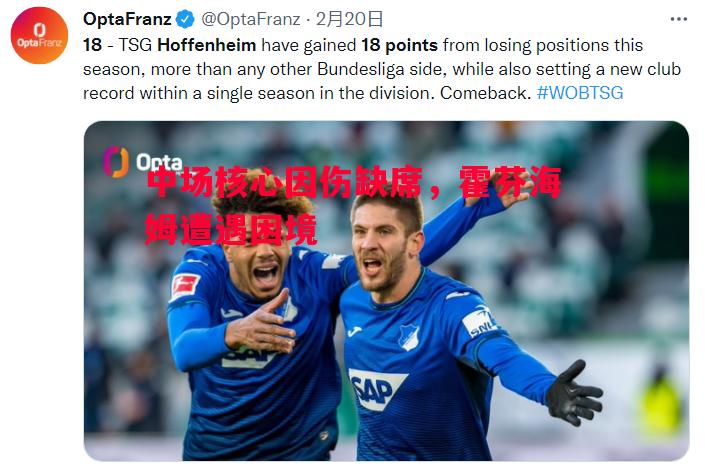Click the right player's black glove
The image size is (705, 471).
[x=573, y=393]
